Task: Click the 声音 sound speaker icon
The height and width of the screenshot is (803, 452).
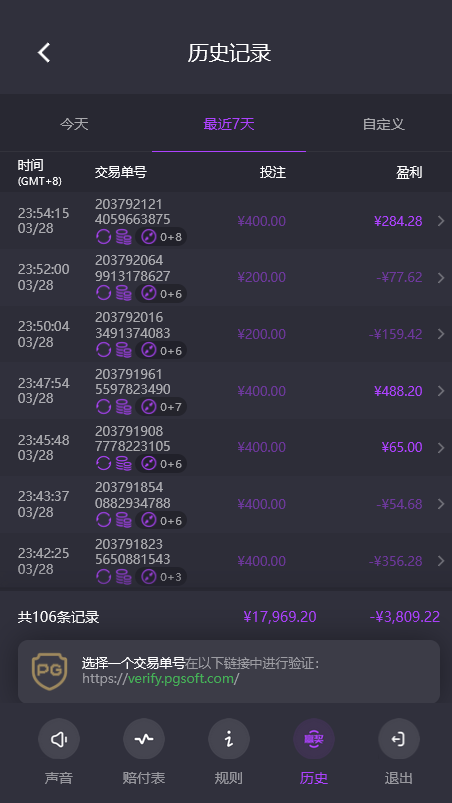Action: (x=59, y=739)
